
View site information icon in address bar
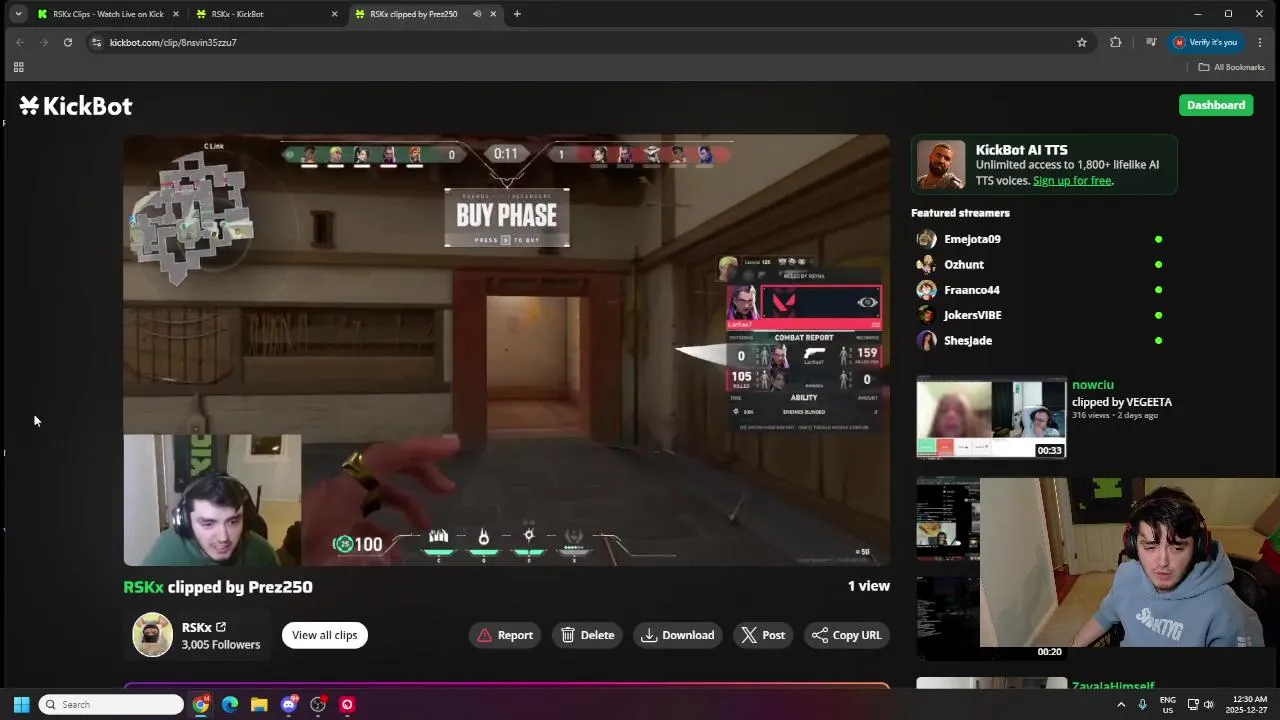96,42
